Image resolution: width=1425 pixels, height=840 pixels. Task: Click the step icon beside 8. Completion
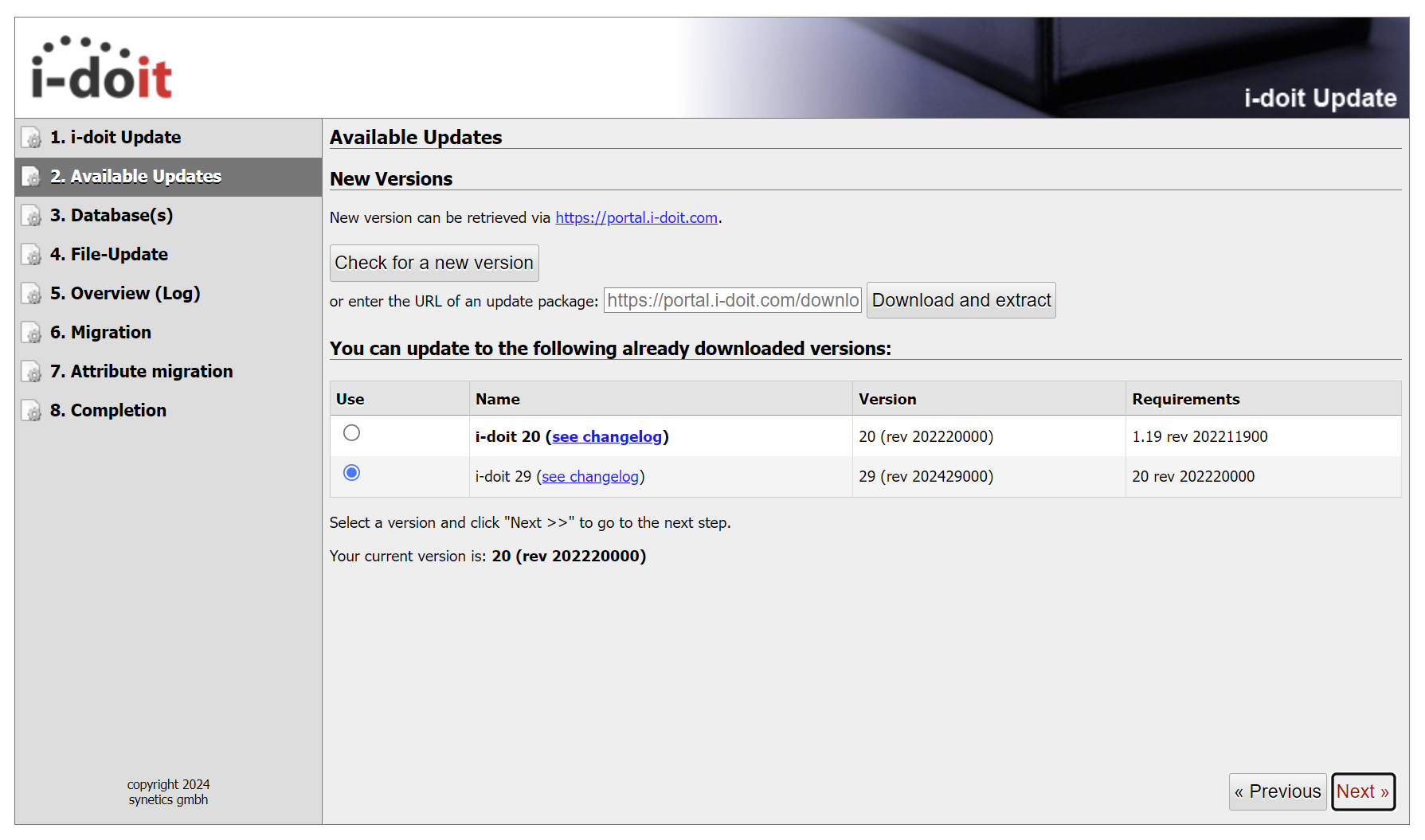(31, 411)
